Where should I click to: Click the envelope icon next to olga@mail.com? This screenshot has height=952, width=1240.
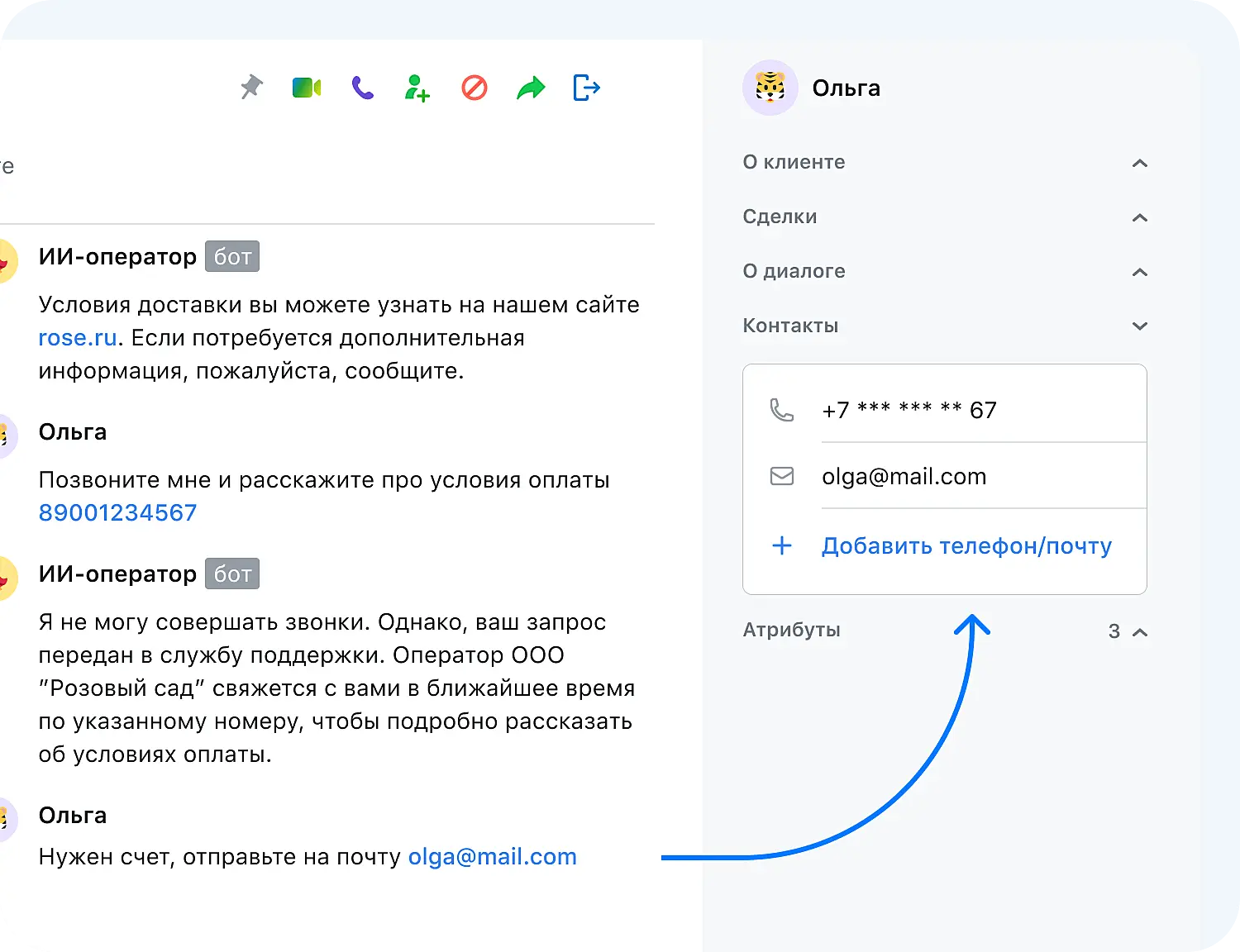(x=781, y=476)
